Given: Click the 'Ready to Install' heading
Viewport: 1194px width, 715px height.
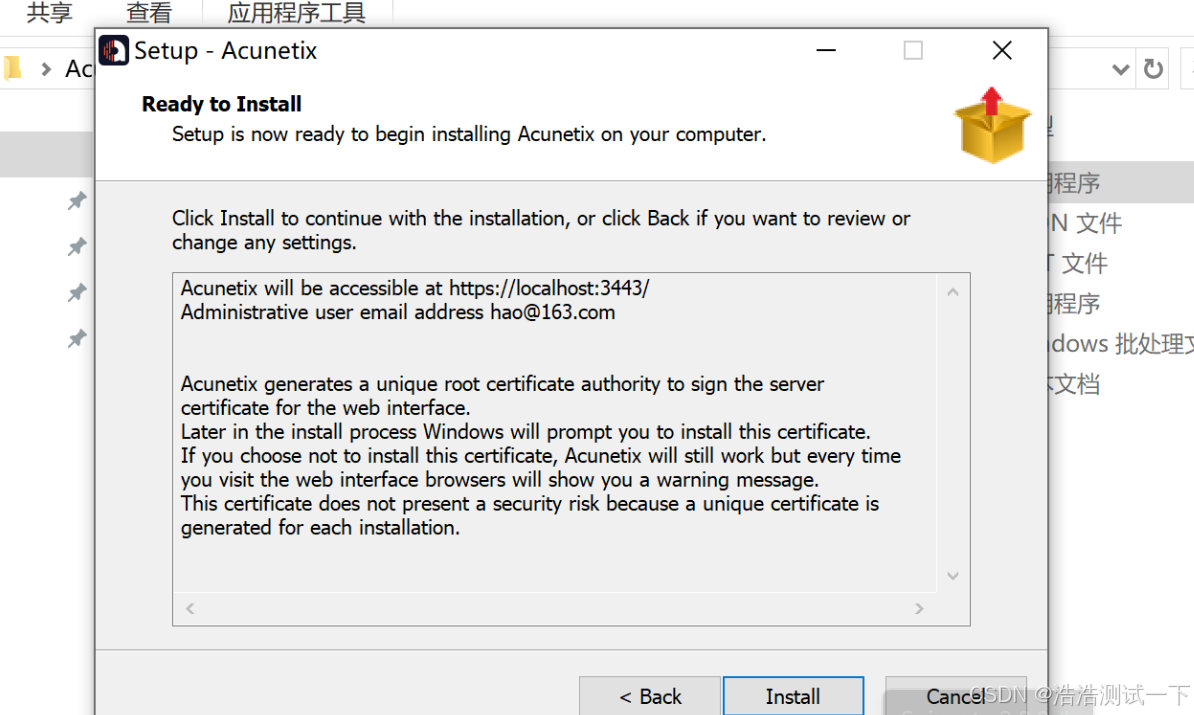Looking at the screenshot, I should pyautogui.click(x=222, y=104).
